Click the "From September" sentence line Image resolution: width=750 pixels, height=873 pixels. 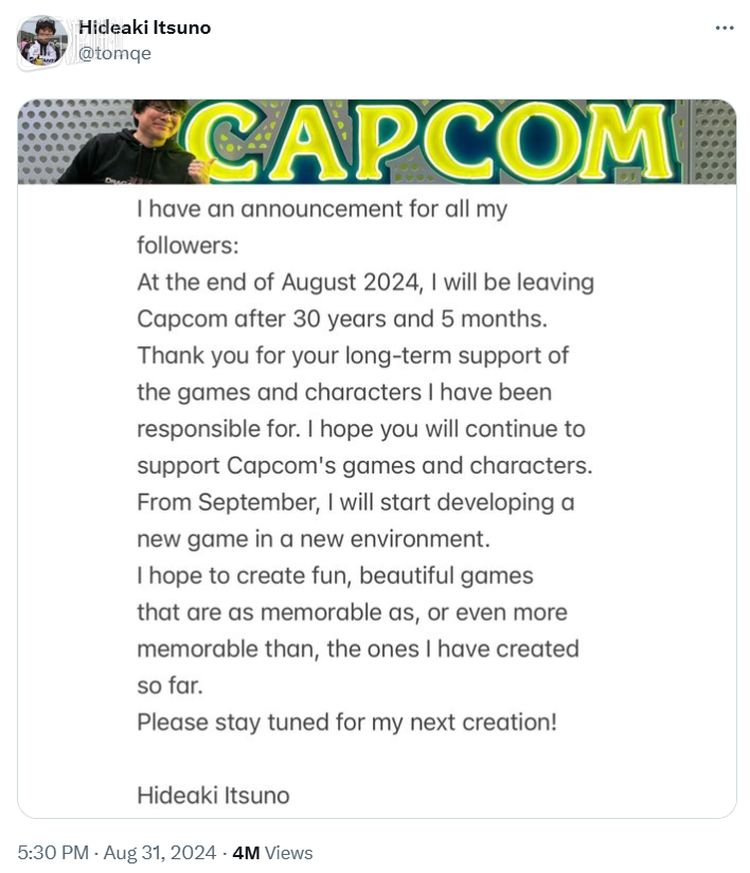tap(355, 502)
